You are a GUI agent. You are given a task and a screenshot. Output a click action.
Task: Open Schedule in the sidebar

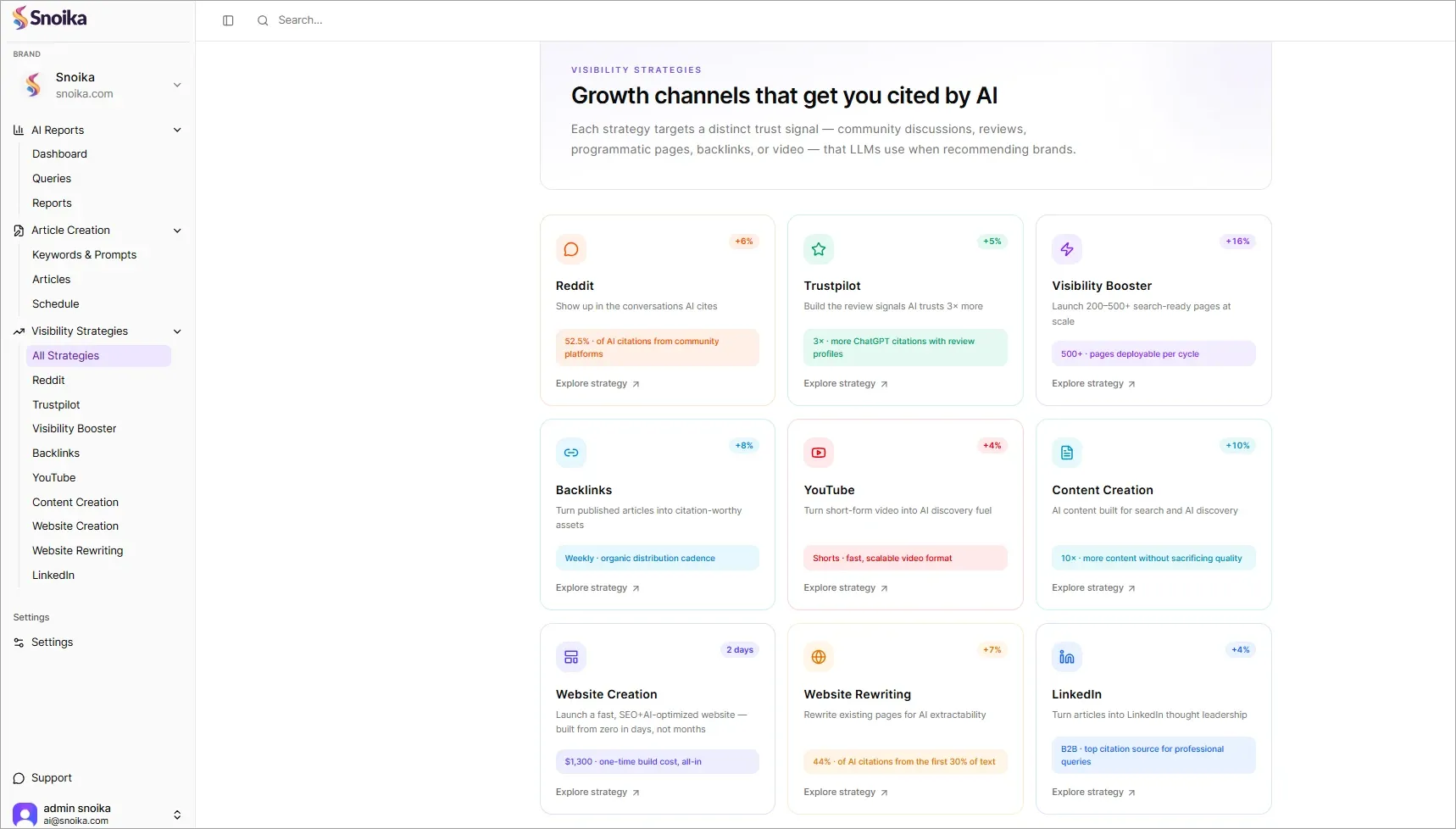pos(55,304)
